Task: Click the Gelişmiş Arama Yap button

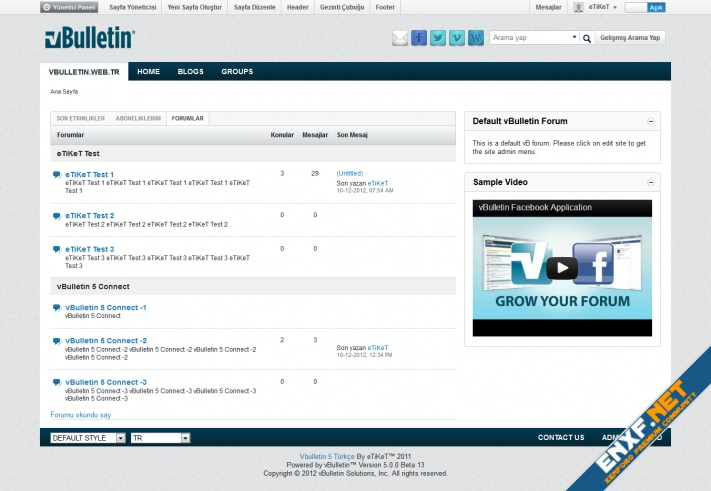Action: [x=630, y=38]
